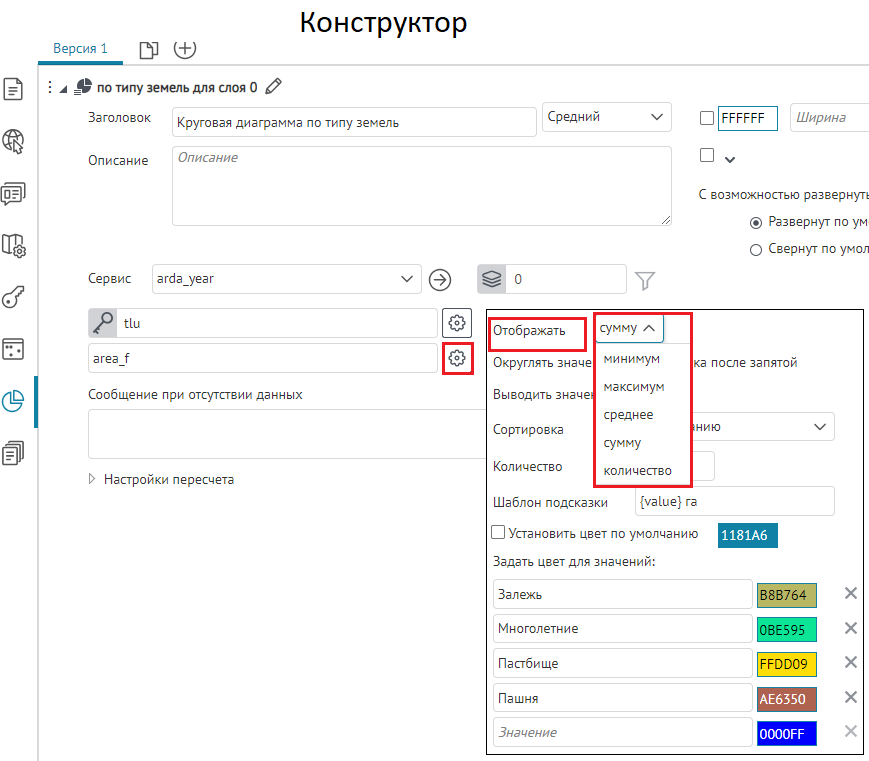The height and width of the screenshot is (761, 869).
Task: Open the 'Средний' title size dropdown
Action: click(x=605, y=118)
